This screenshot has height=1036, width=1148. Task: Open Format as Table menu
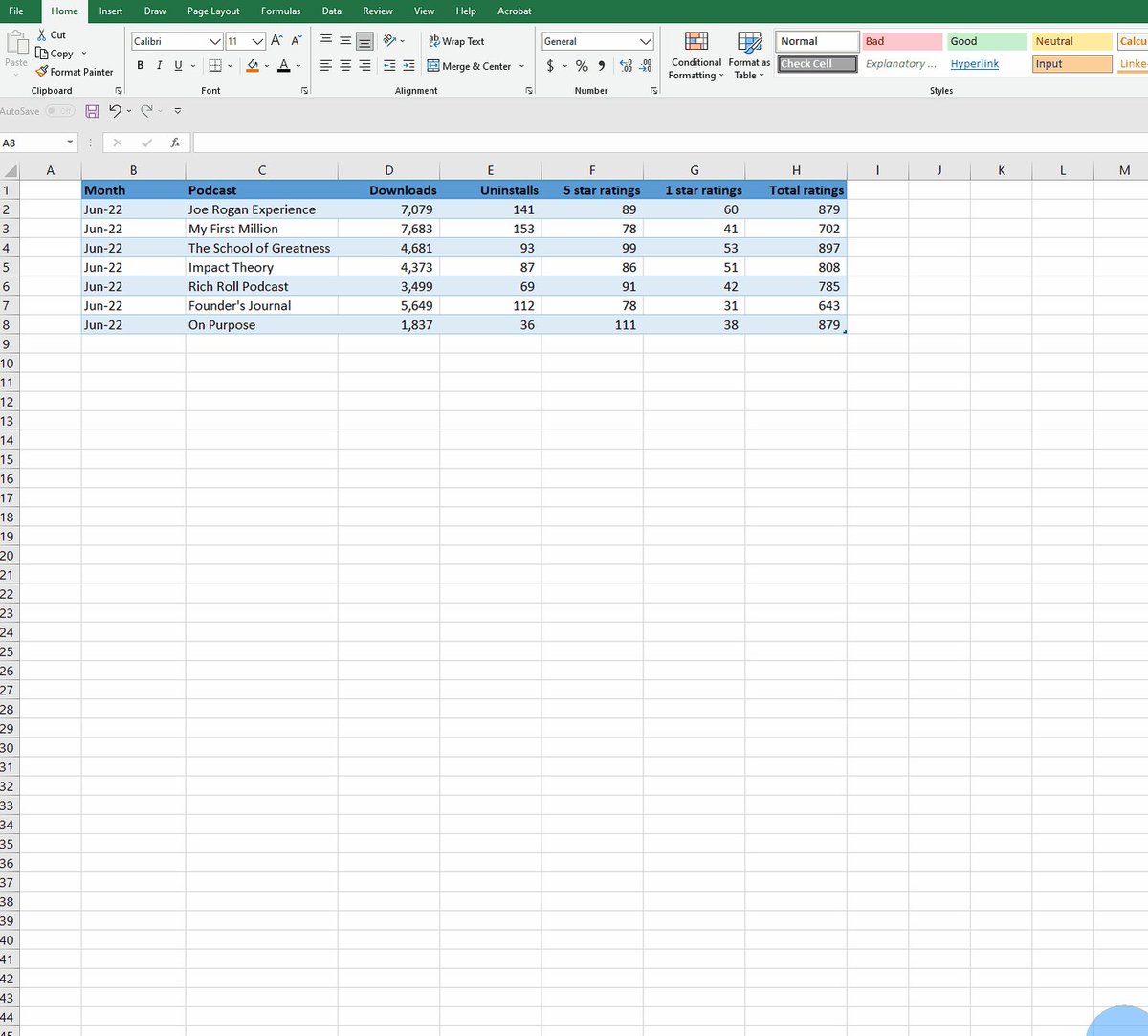click(x=749, y=55)
